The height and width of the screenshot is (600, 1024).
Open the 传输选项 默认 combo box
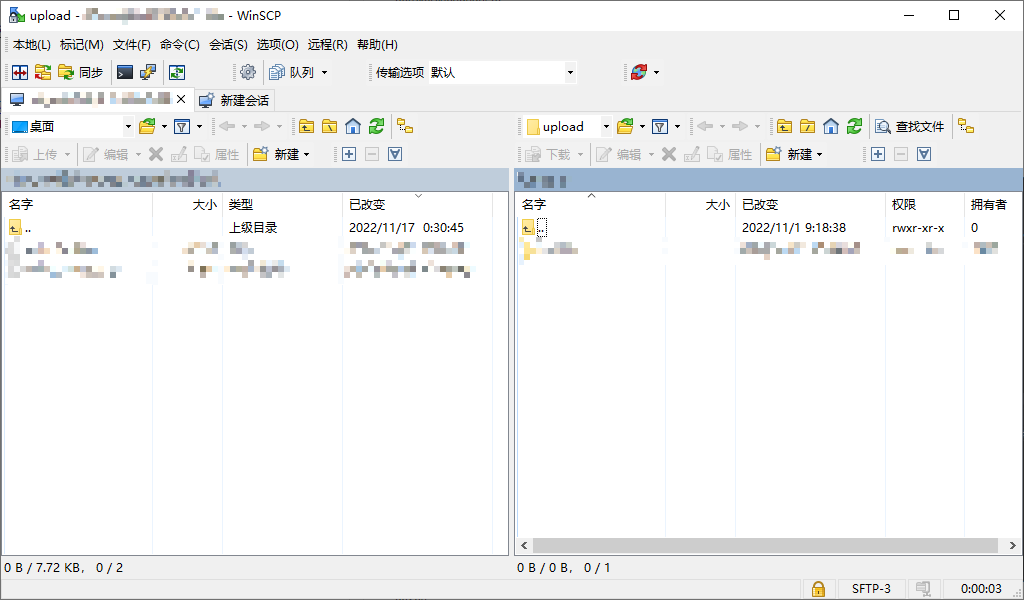pyautogui.click(x=570, y=72)
